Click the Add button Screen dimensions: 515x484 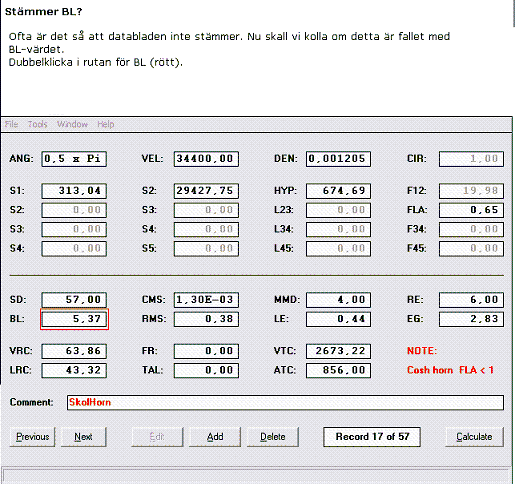click(x=215, y=437)
